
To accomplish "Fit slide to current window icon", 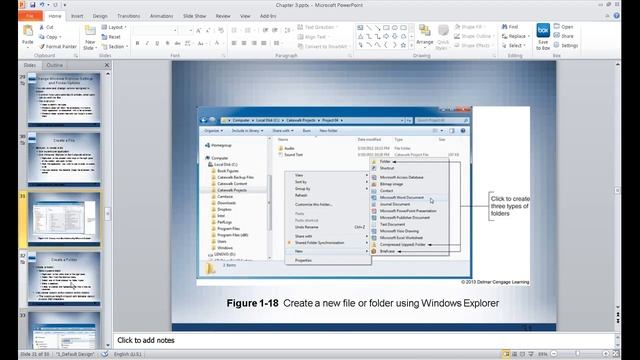I will [x=616, y=354].
